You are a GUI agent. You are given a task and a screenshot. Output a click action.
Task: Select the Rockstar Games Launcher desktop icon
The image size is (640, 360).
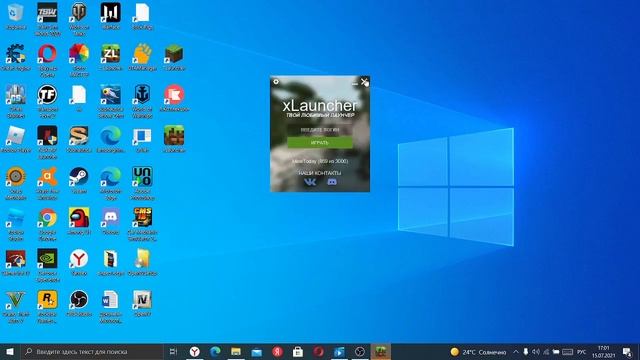[x=47, y=306]
